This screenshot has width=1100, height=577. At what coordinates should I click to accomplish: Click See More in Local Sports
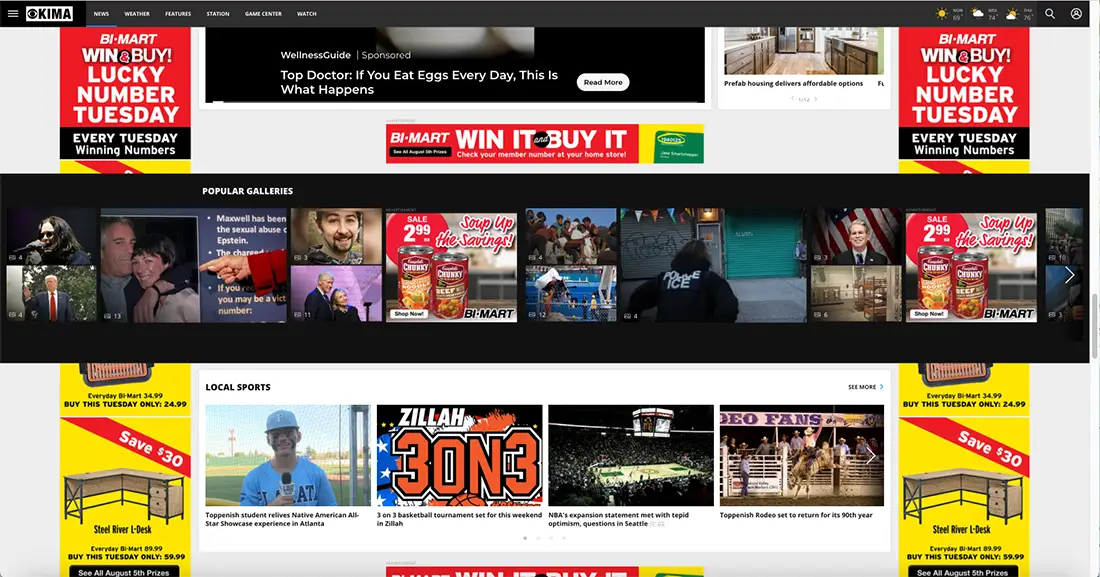(866, 387)
